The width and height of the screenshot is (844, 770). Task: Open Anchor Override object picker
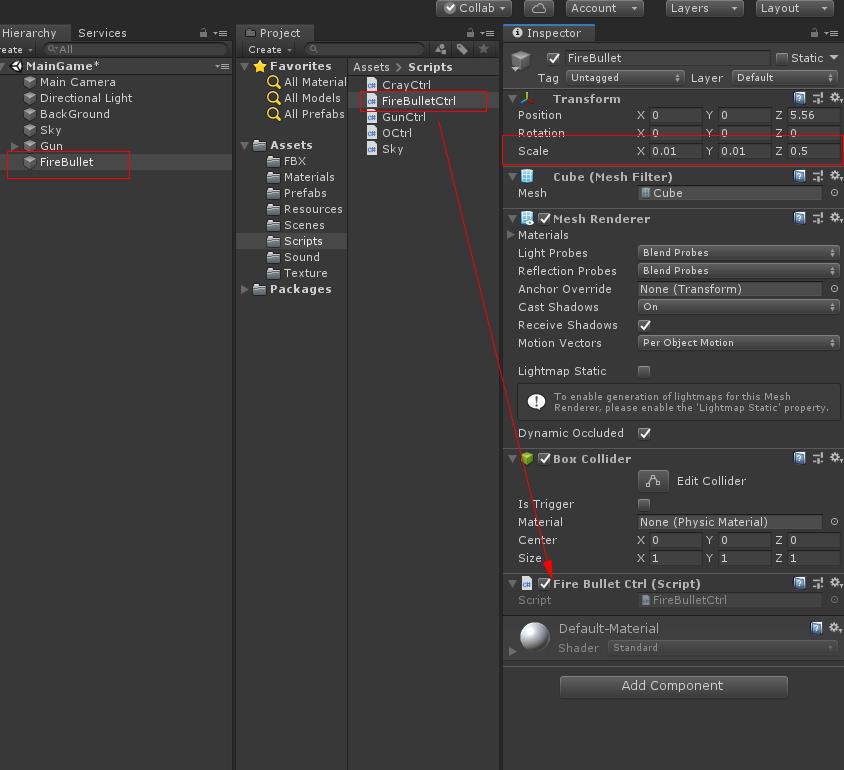click(x=834, y=289)
